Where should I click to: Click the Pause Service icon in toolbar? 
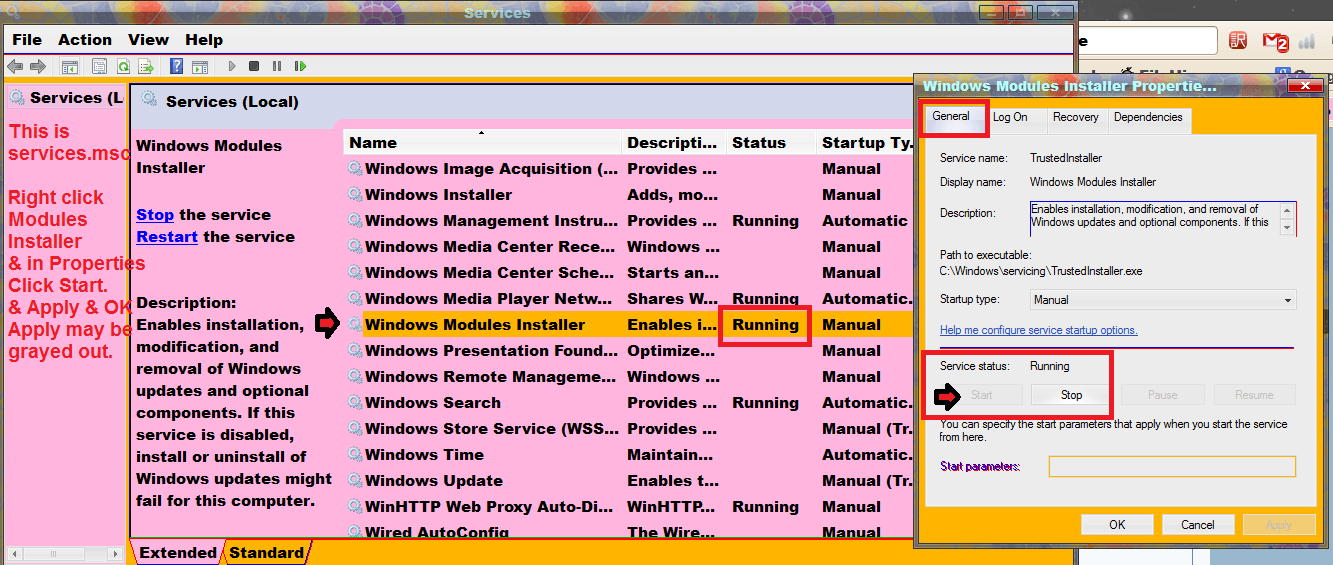[277, 67]
